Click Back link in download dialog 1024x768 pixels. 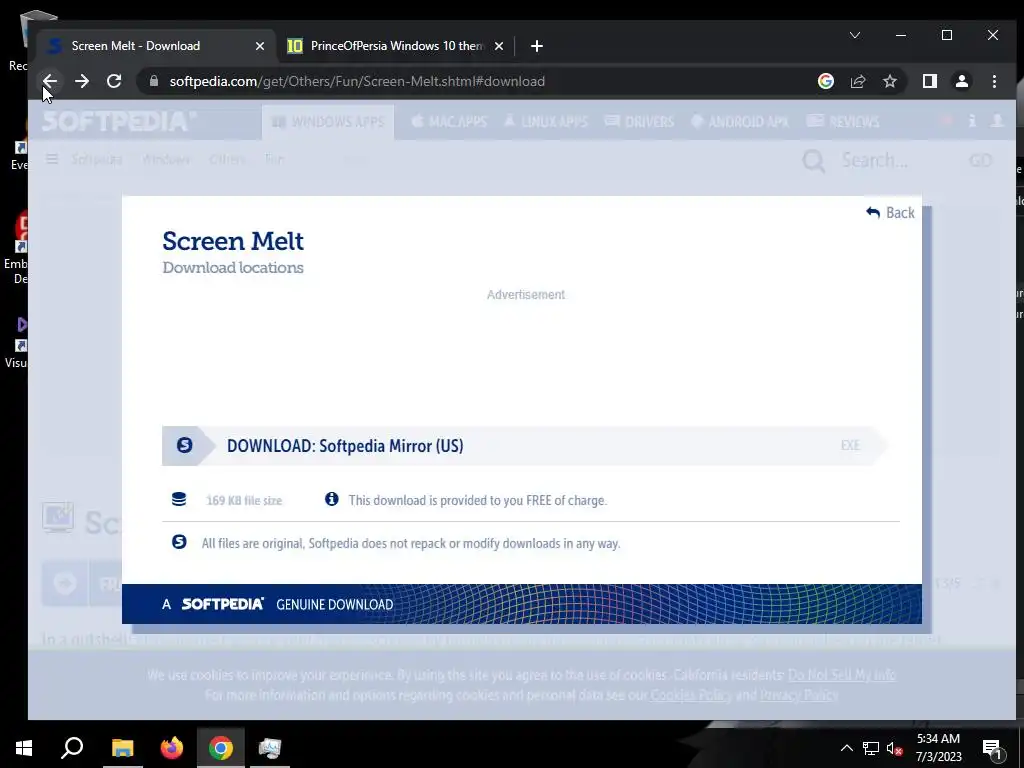coord(890,212)
